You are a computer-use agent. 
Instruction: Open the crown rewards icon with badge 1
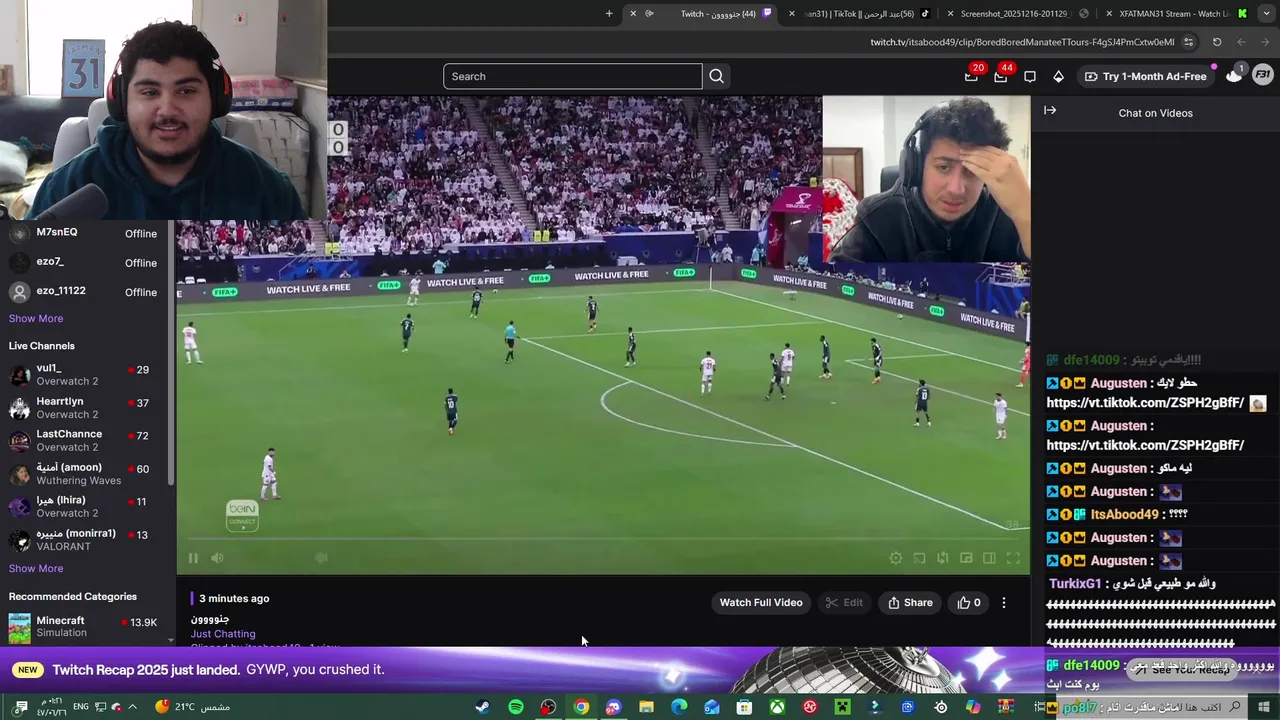[1235, 75]
